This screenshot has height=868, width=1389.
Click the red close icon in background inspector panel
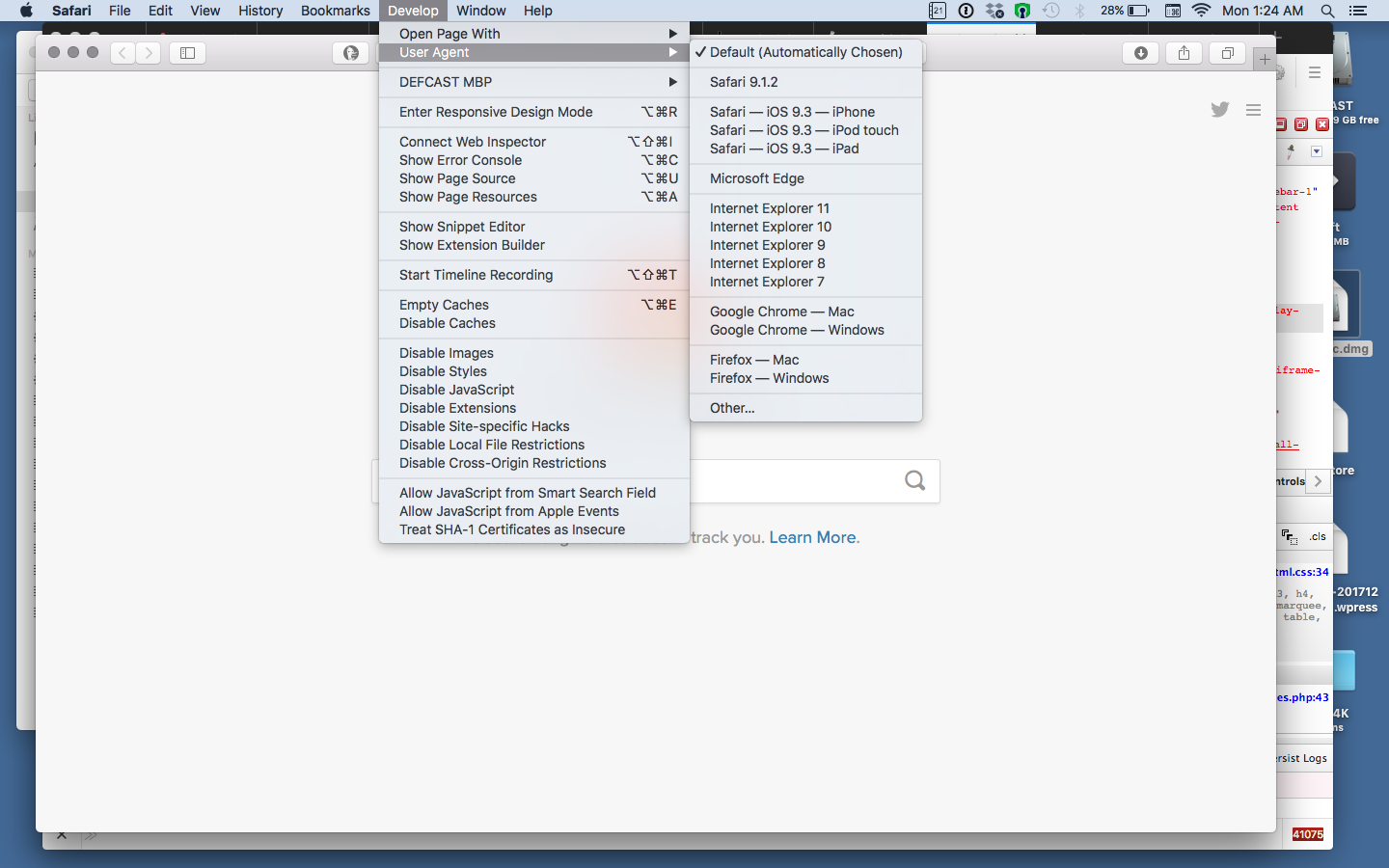pos(1322,124)
